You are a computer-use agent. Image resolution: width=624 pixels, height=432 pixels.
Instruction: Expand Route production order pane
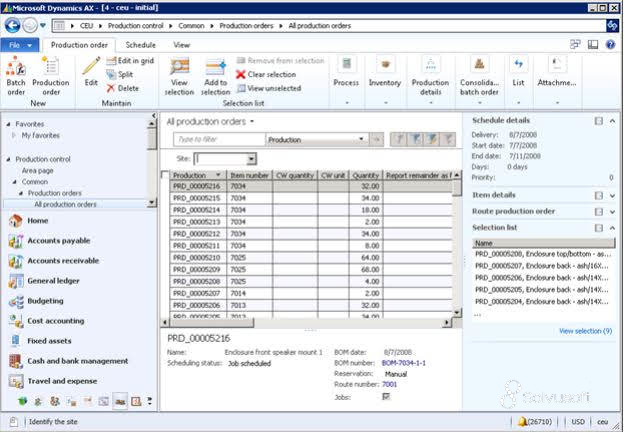[612, 212]
